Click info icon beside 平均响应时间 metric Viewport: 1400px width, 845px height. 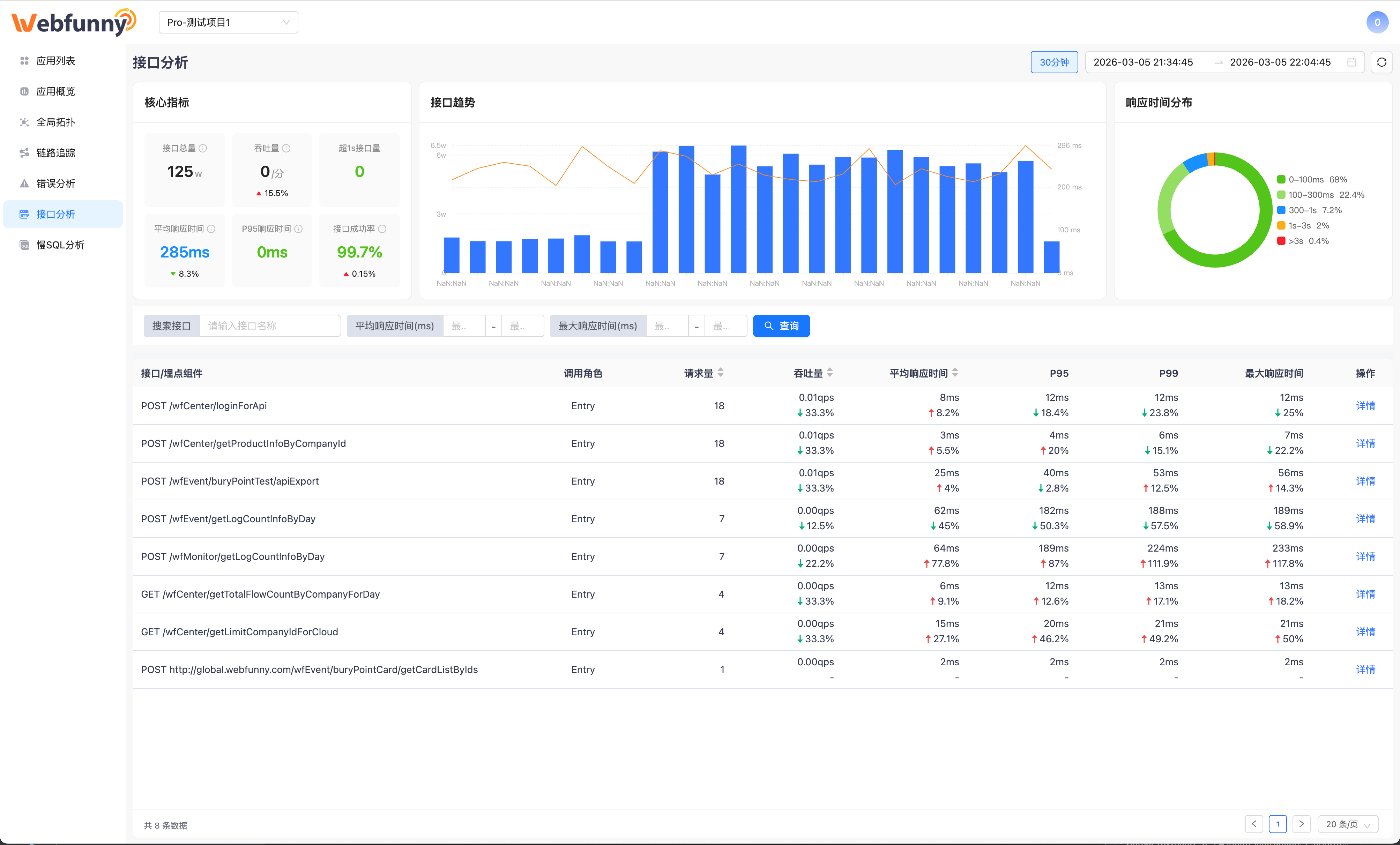pyautogui.click(x=211, y=229)
